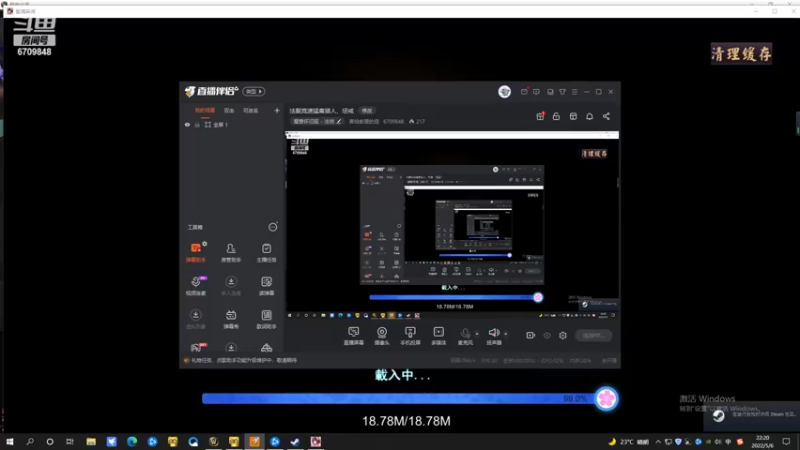Toggle the lock of 全屏1 source
This screenshot has width=800, height=450.
(197, 124)
